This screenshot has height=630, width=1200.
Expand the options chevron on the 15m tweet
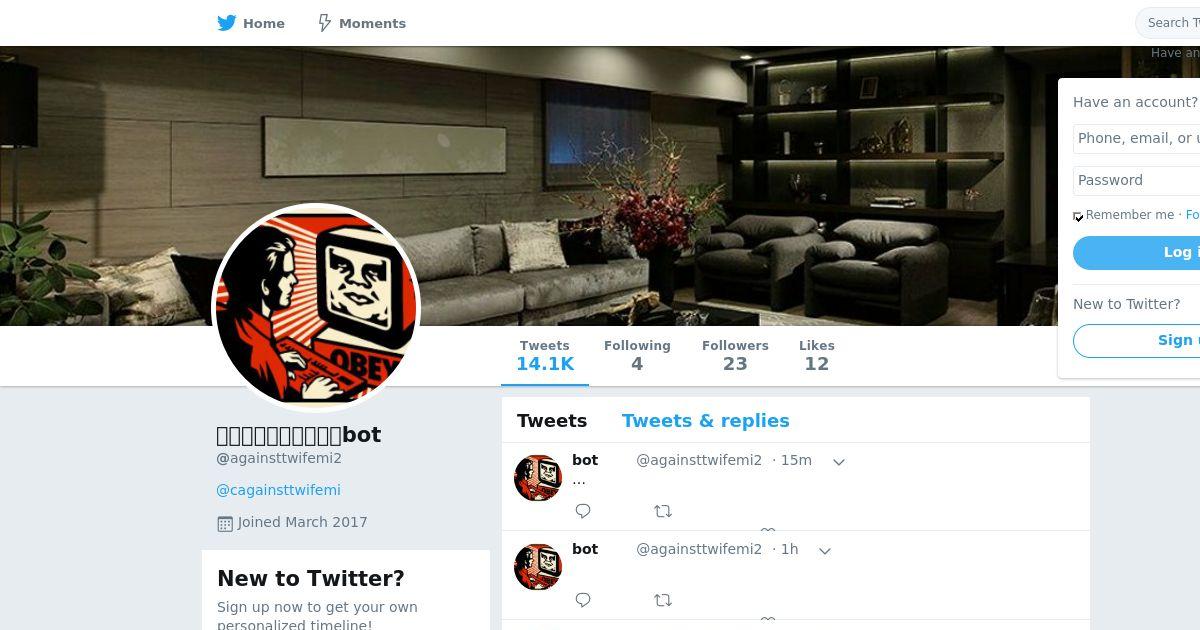839,462
